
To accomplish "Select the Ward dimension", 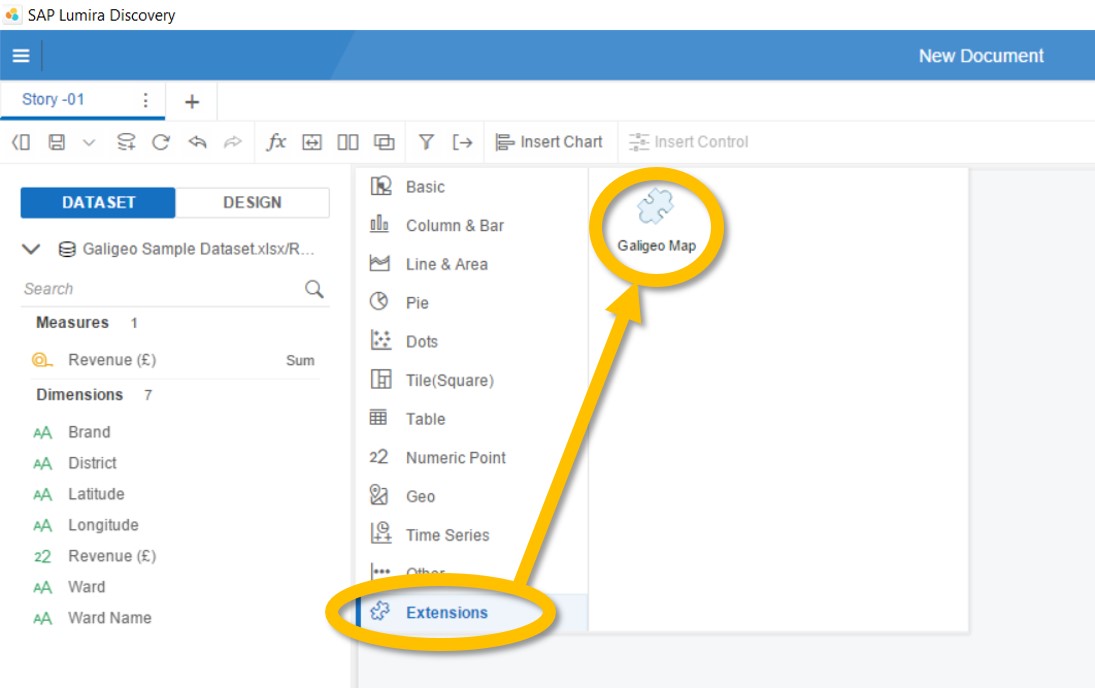I will point(87,587).
